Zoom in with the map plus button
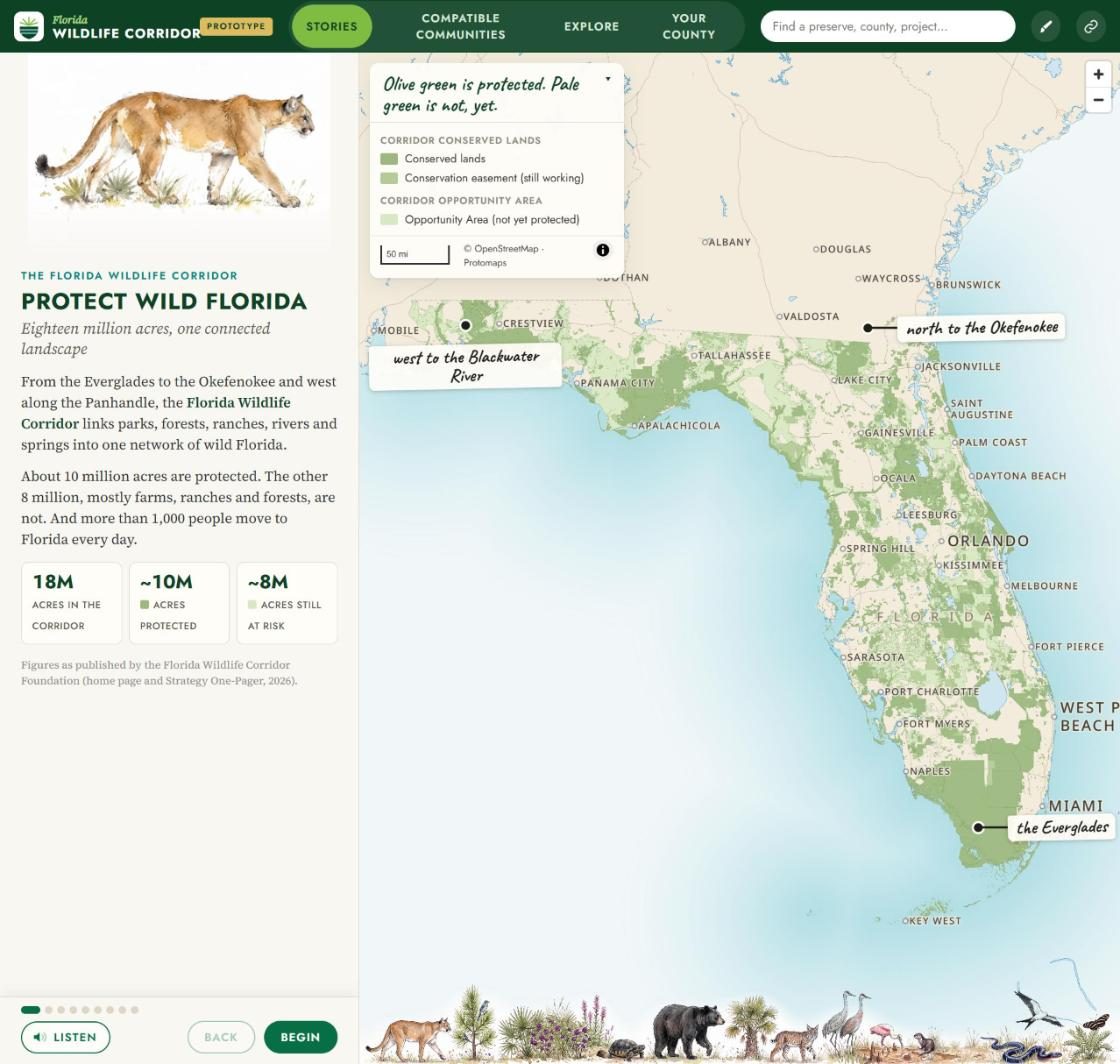The height and width of the screenshot is (1064, 1120). coord(1099,74)
